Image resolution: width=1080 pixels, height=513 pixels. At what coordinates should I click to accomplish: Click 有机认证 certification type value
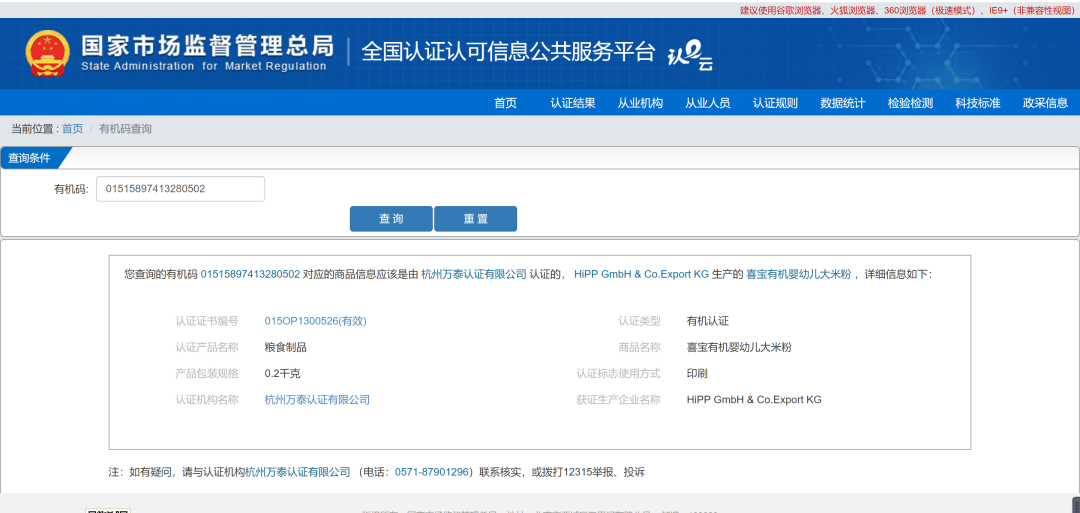(x=707, y=321)
